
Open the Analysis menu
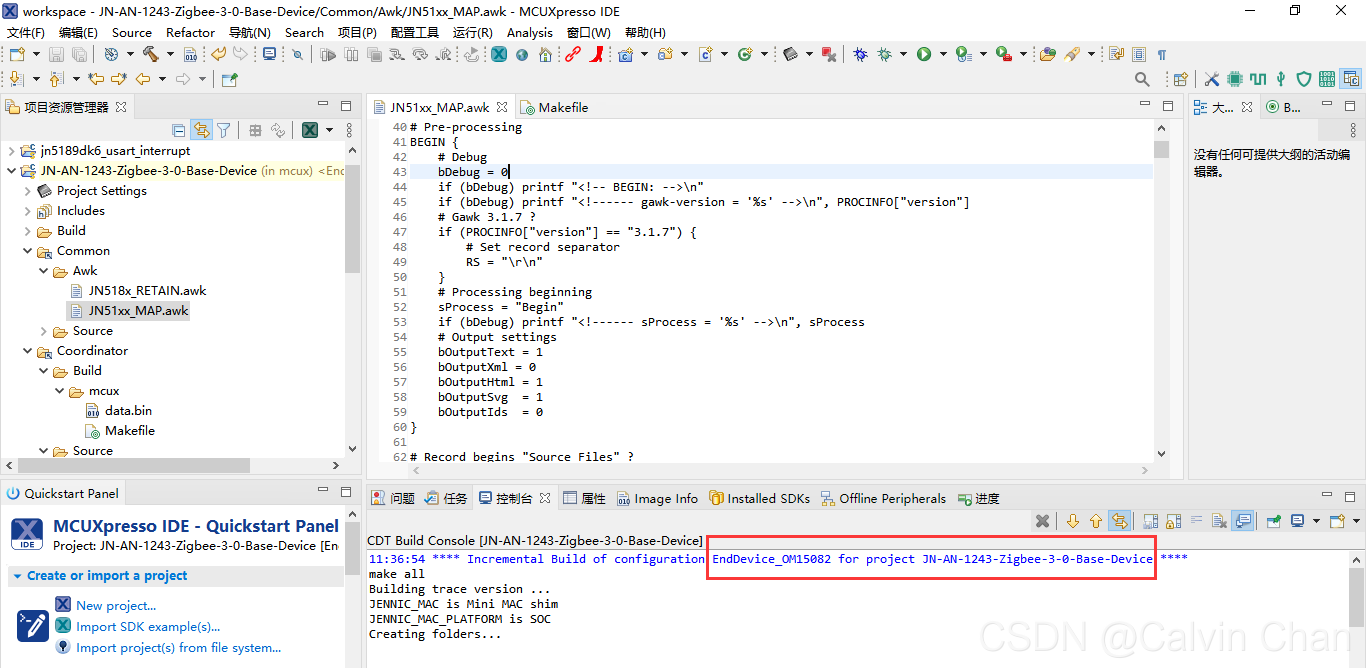tap(529, 32)
